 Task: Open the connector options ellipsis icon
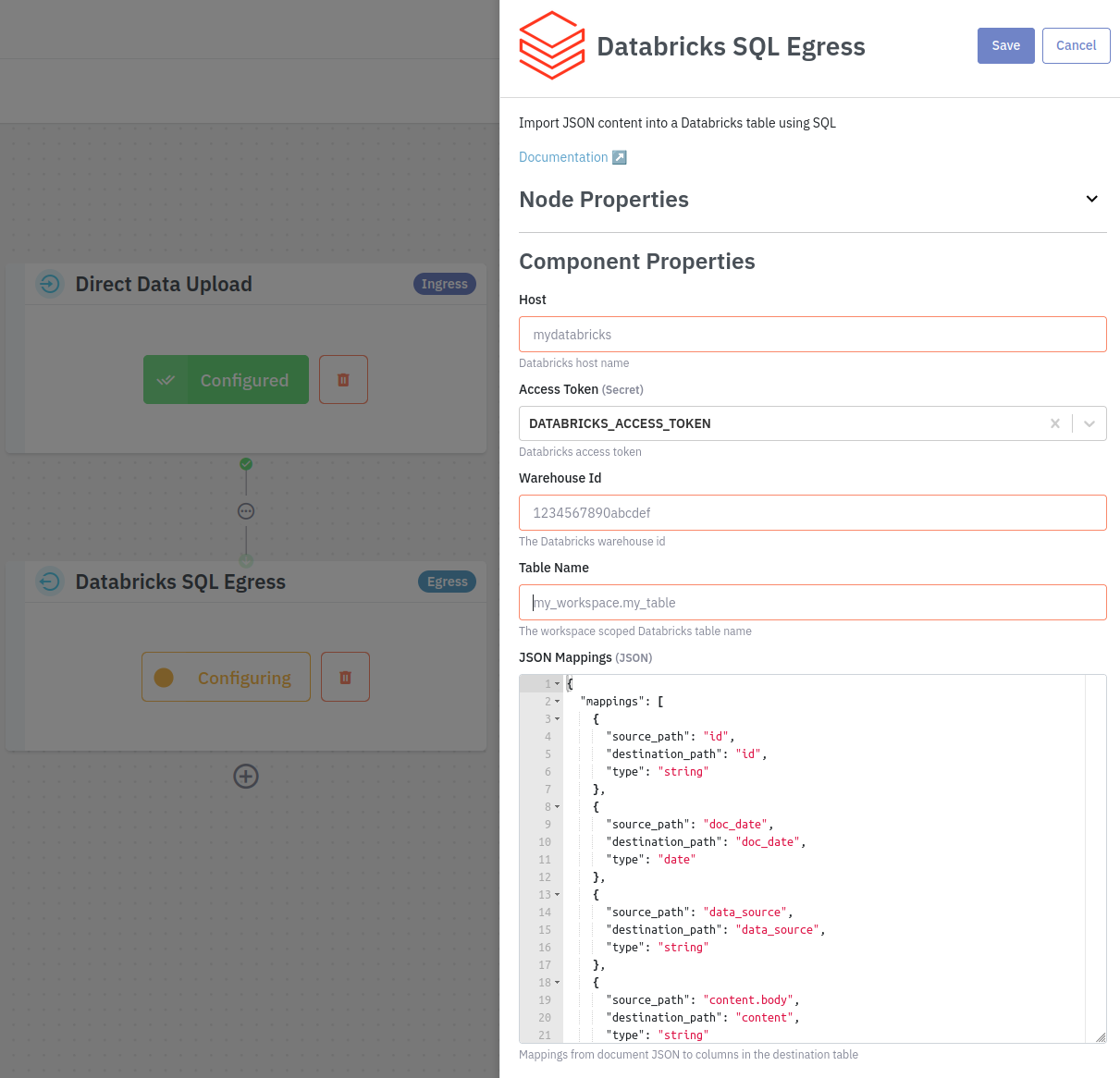tap(246, 511)
